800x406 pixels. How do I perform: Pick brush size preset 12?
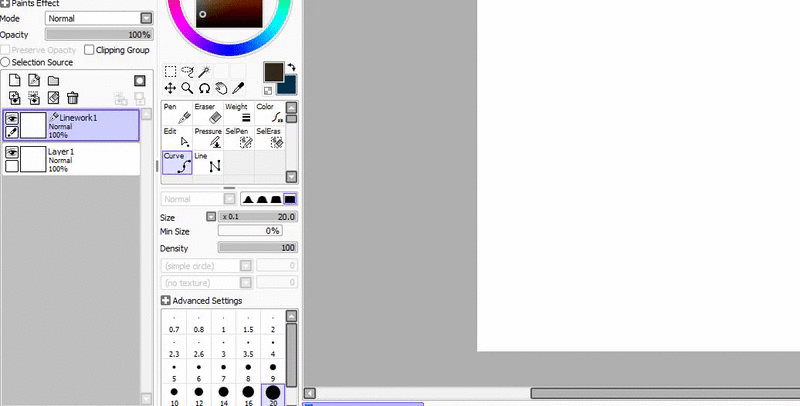199,396
